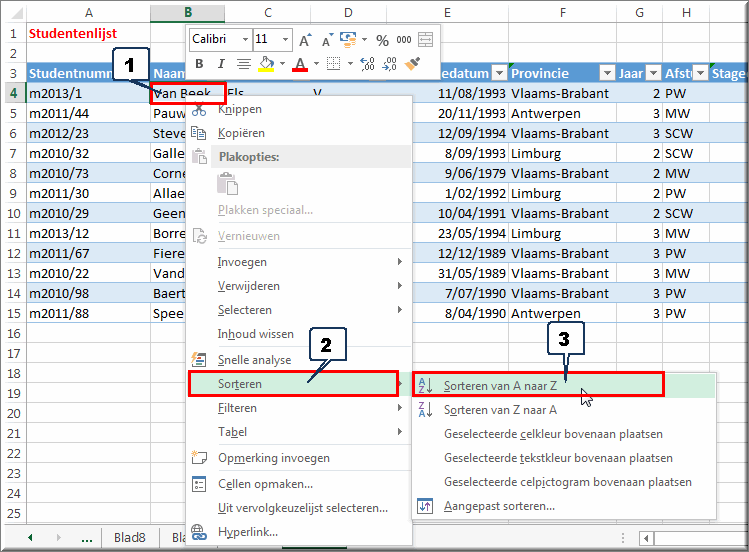Viewport: 749px width, 552px height.
Task: Click cell m2011/44
Action: [x=88, y=113]
